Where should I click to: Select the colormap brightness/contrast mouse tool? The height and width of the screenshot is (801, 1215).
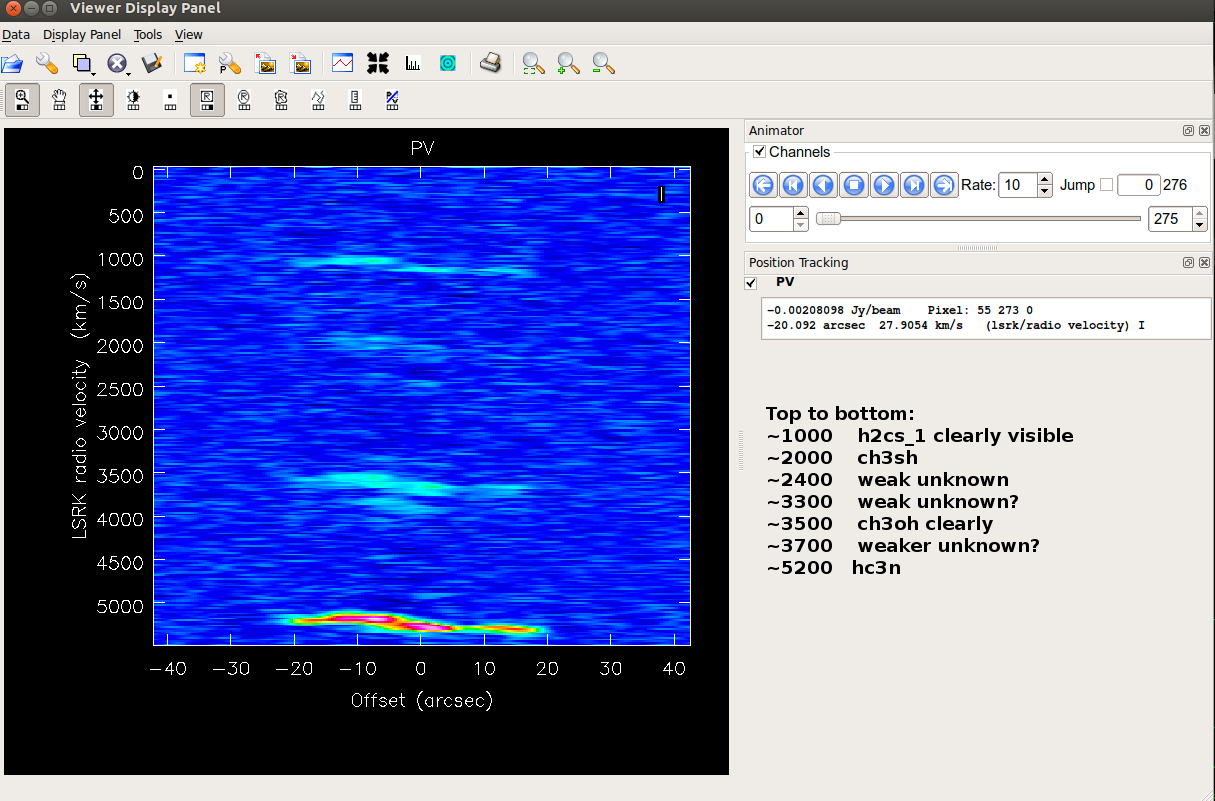coord(133,100)
